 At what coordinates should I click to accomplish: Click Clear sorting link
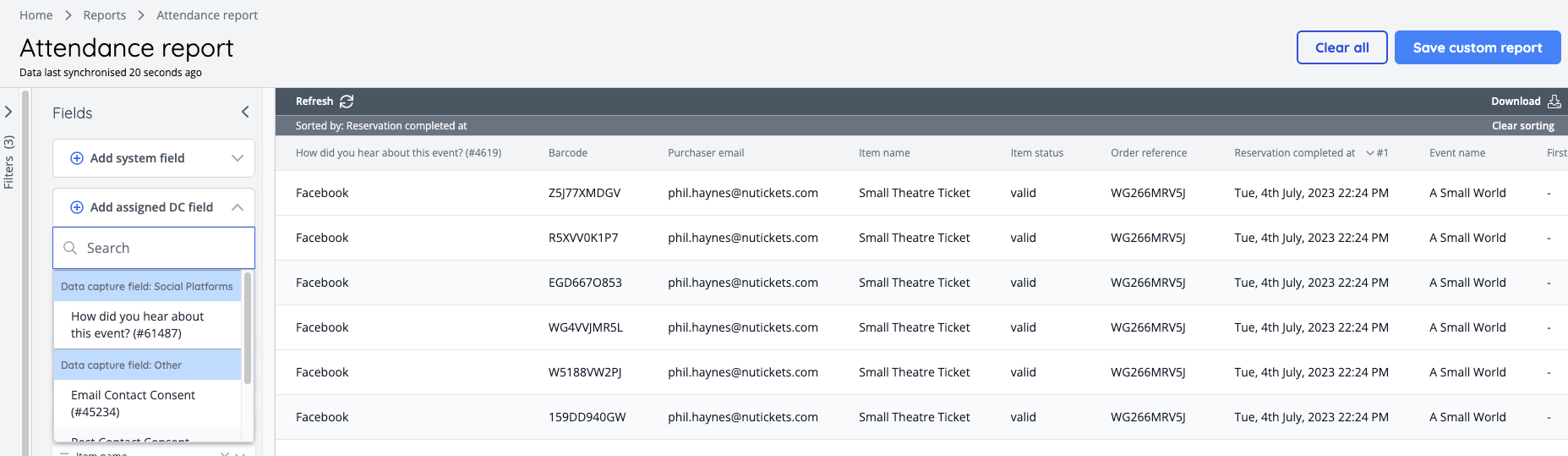(x=1522, y=126)
